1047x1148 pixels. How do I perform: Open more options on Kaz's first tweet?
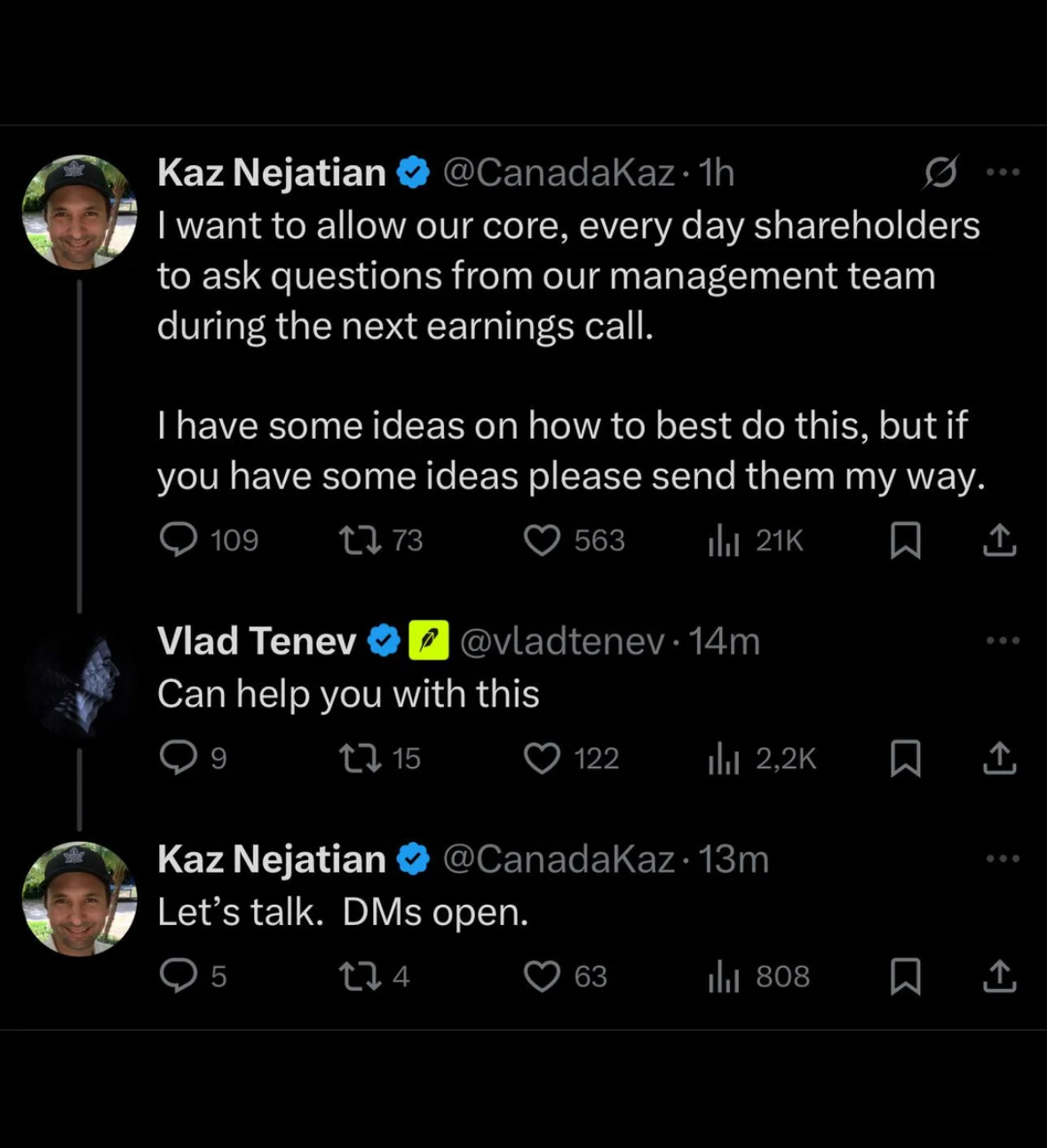click(x=1003, y=172)
